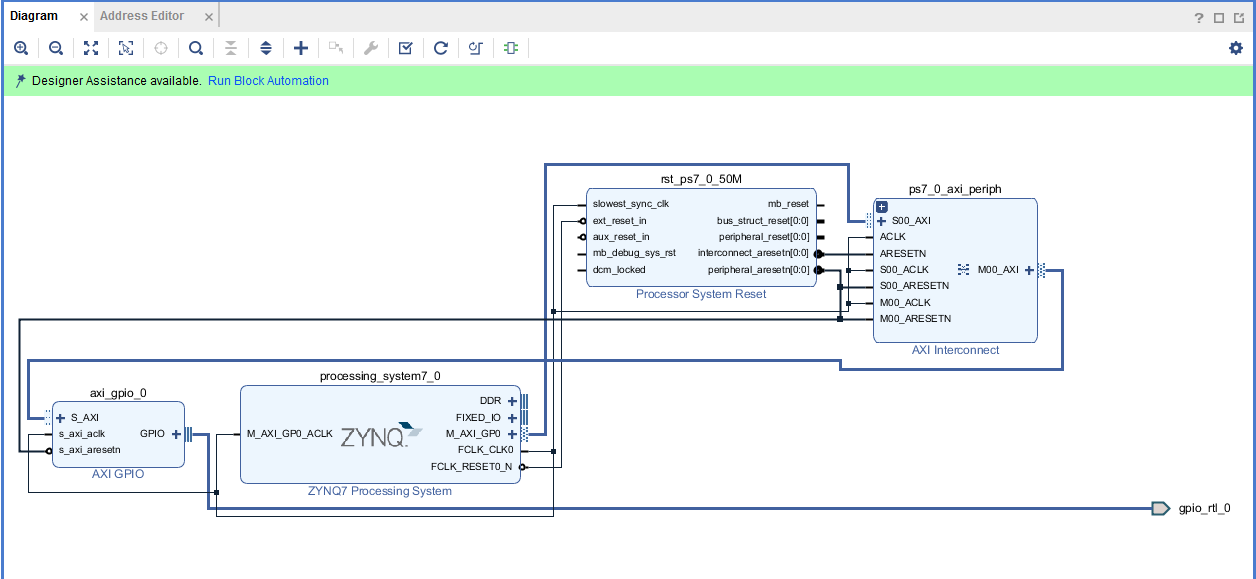Image resolution: width=1256 pixels, height=579 pixels.
Task: Regenerate the layout with the circular arrow icon
Action: coord(440,48)
